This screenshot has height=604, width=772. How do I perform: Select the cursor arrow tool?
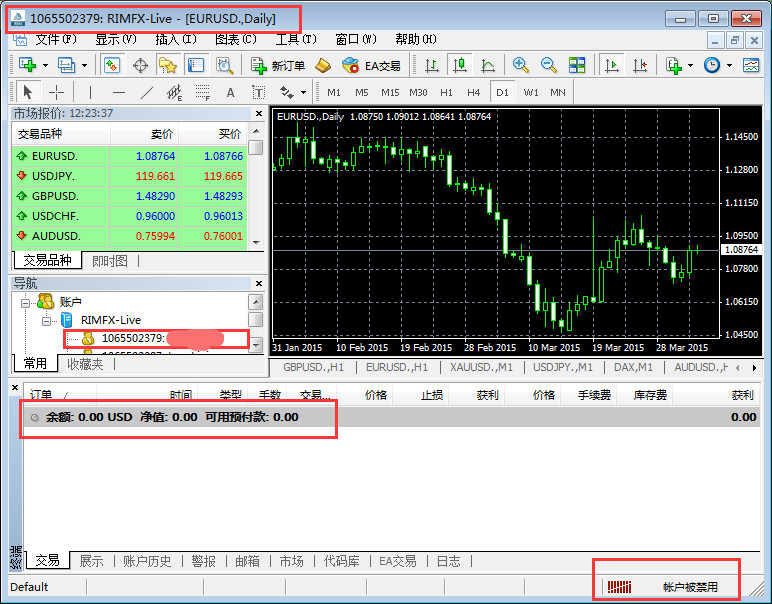(x=28, y=92)
